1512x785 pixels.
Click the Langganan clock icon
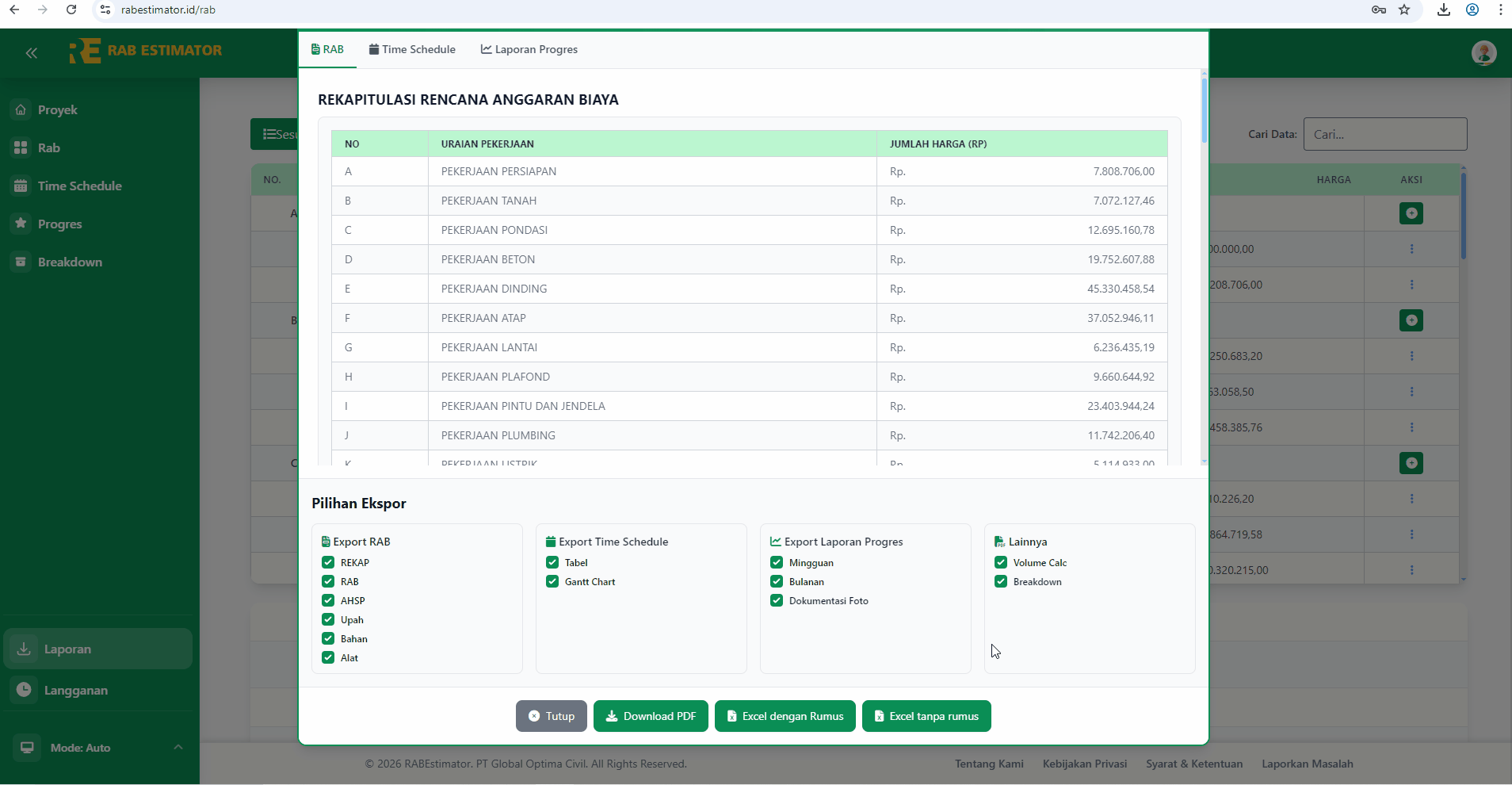[25, 690]
